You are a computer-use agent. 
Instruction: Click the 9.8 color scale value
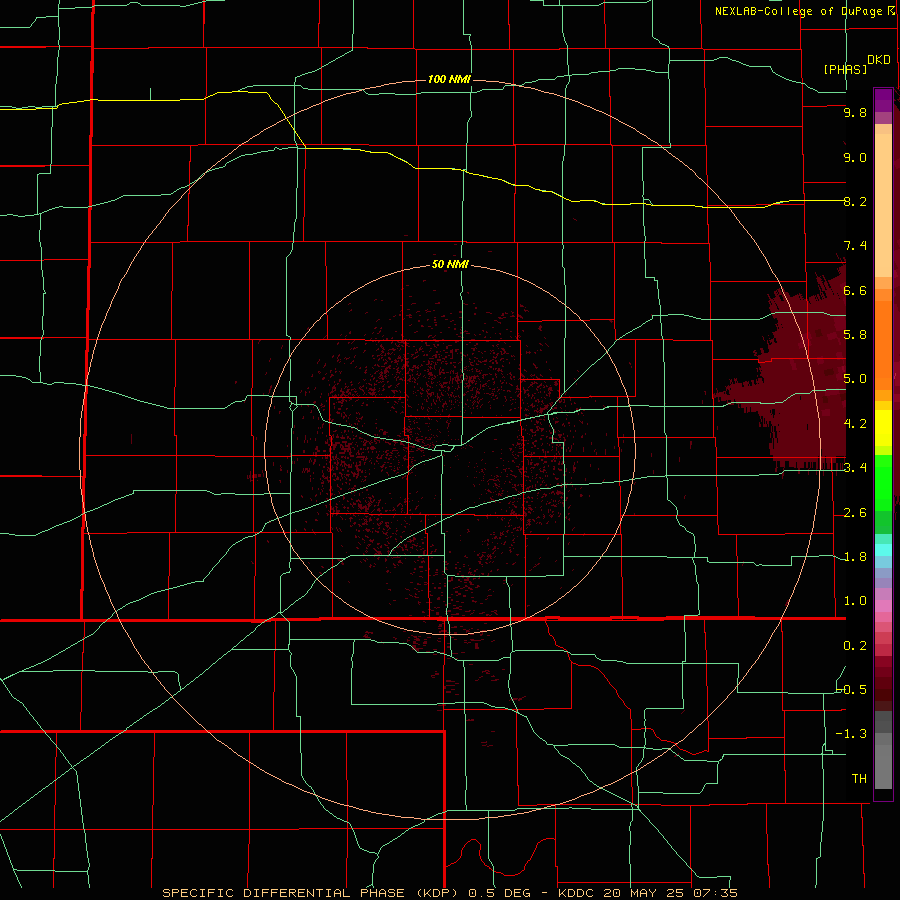click(x=855, y=112)
